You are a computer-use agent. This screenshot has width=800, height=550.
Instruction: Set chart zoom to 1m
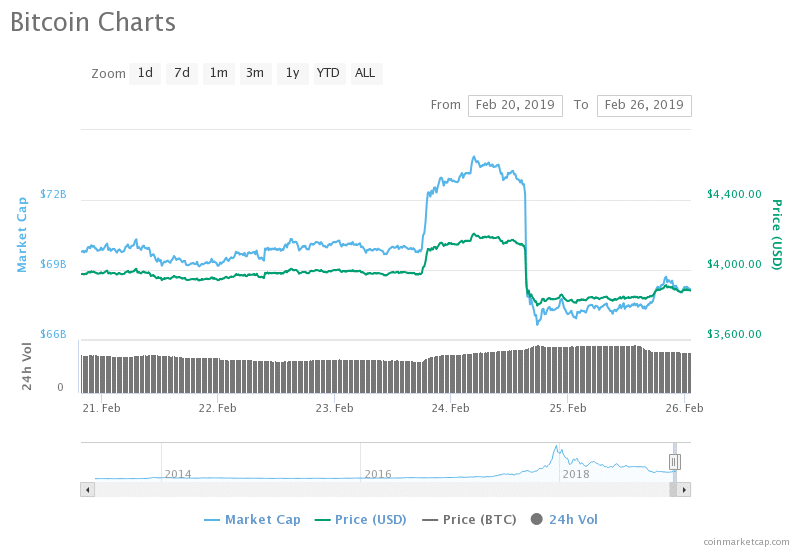click(x=219, y=73)
